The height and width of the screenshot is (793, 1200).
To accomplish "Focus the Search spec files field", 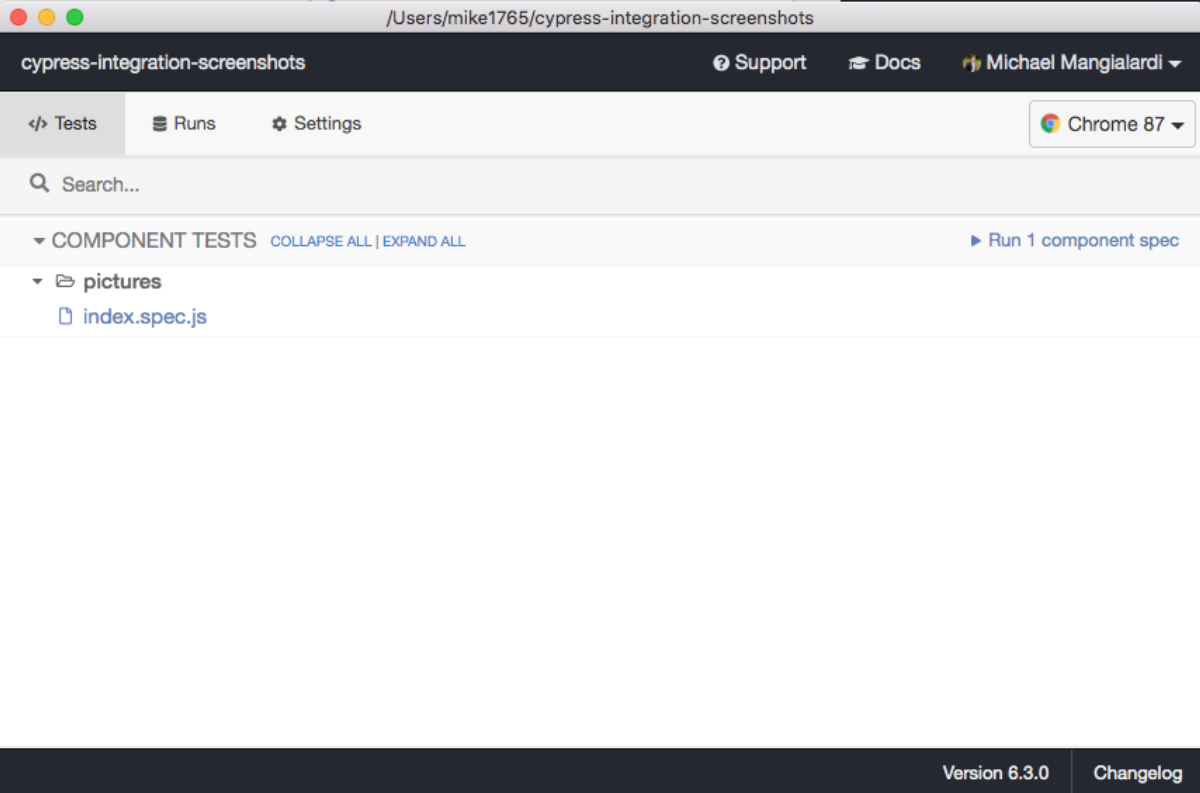I will [600, 184].
